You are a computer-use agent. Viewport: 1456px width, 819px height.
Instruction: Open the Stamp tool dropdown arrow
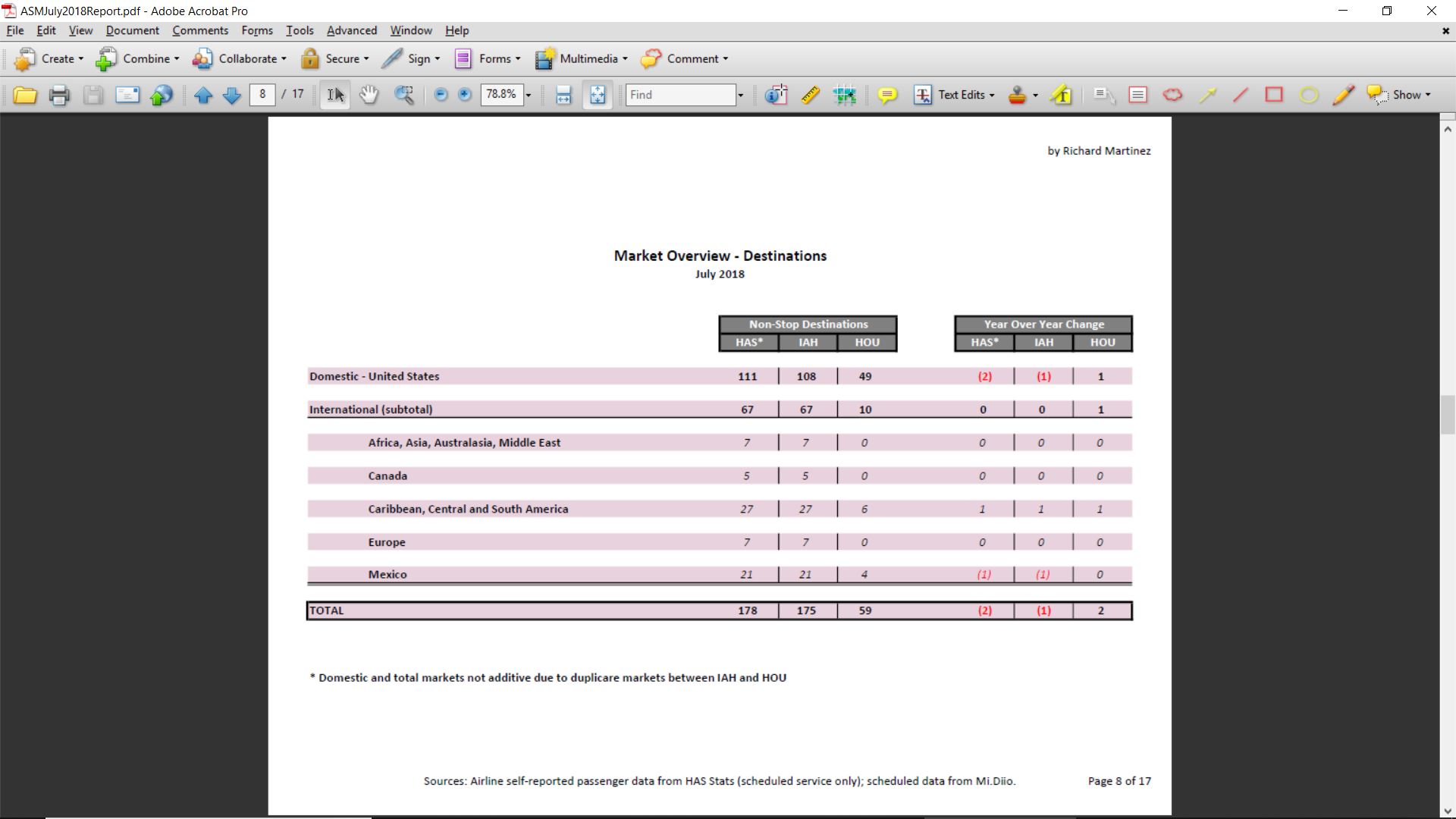point(1035,95)
